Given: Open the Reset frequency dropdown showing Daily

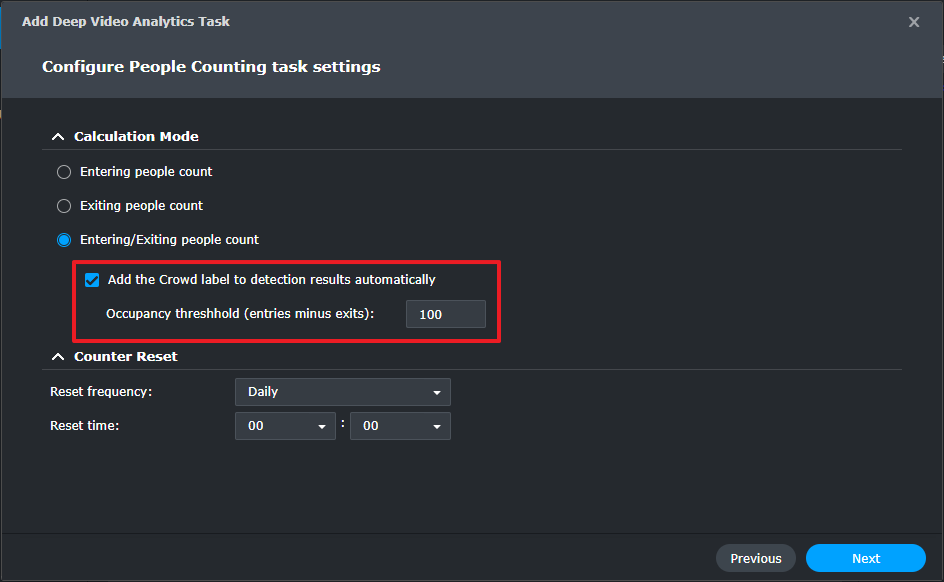Looking at the screenshot, I should (x=342, y=392).
